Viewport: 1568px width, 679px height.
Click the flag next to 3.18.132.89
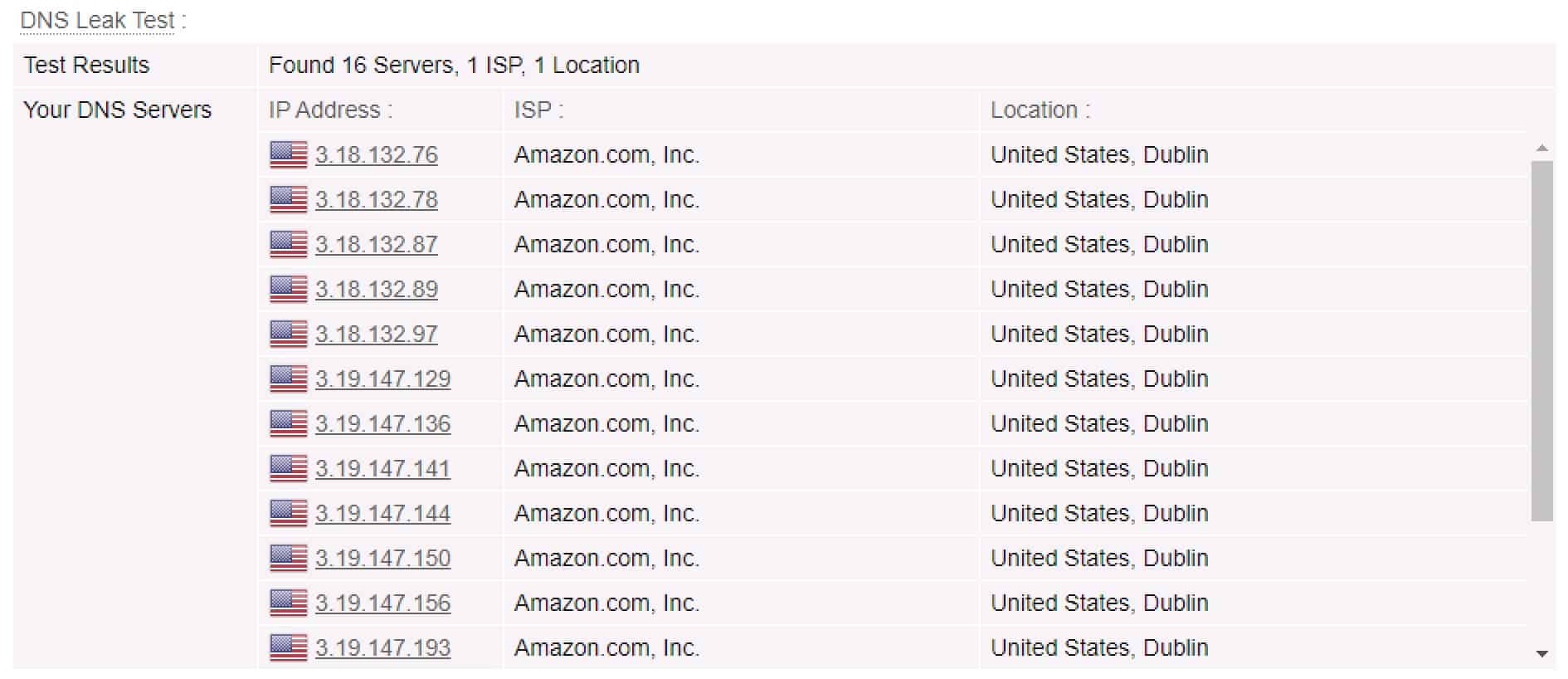point(289,290)
